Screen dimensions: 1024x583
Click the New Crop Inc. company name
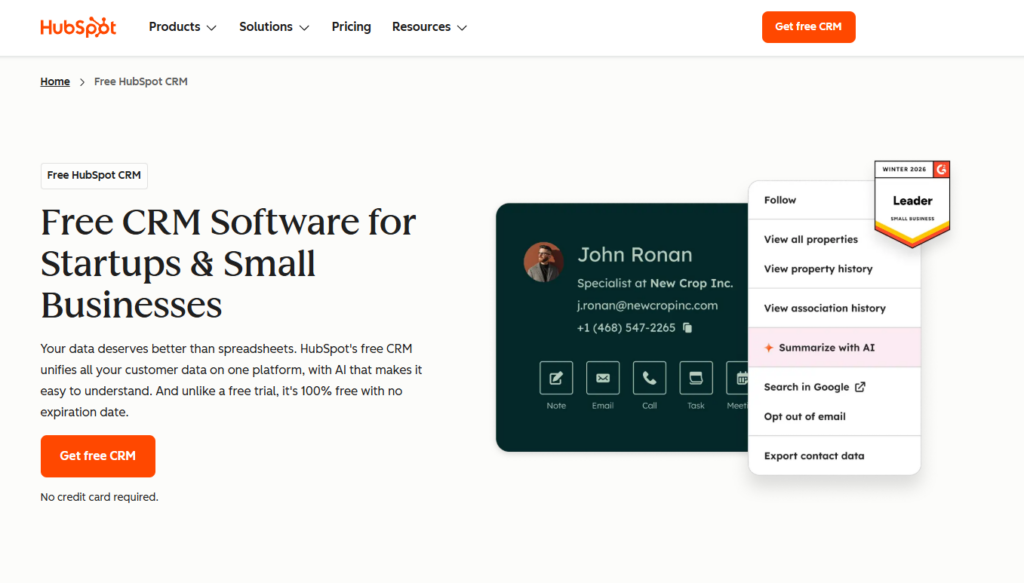pyautogui.click(x=692, y=283)
